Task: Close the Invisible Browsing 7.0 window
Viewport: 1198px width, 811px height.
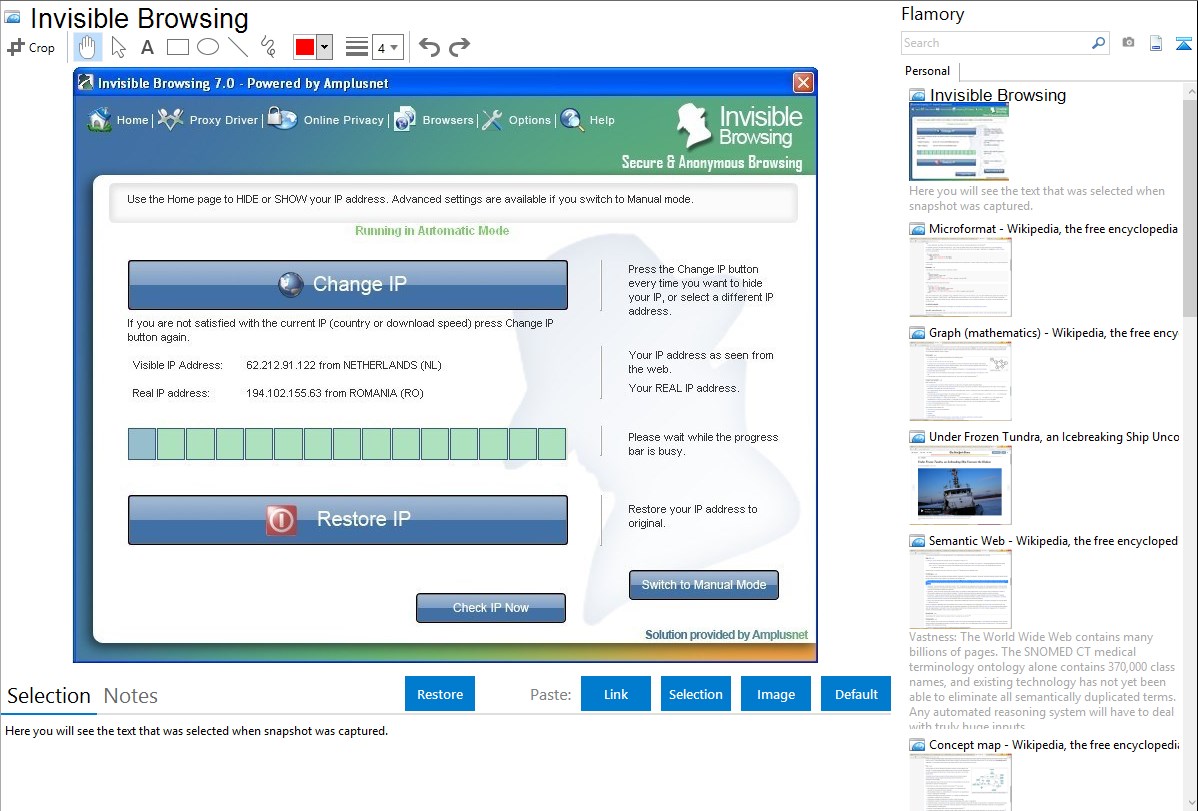Action: tap(803, 83)
